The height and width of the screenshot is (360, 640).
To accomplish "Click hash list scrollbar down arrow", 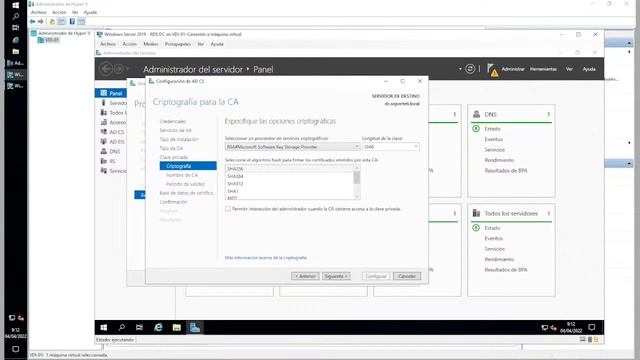I will pyautogui.click(x=357, y=197).
